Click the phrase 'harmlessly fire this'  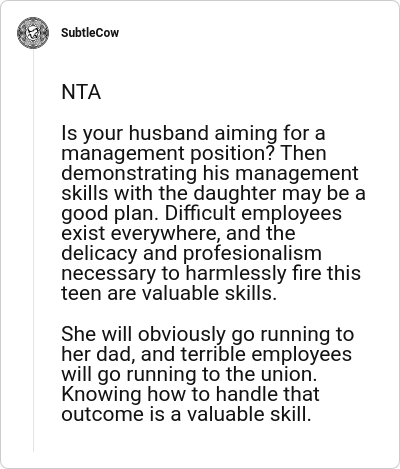(273, 273)
